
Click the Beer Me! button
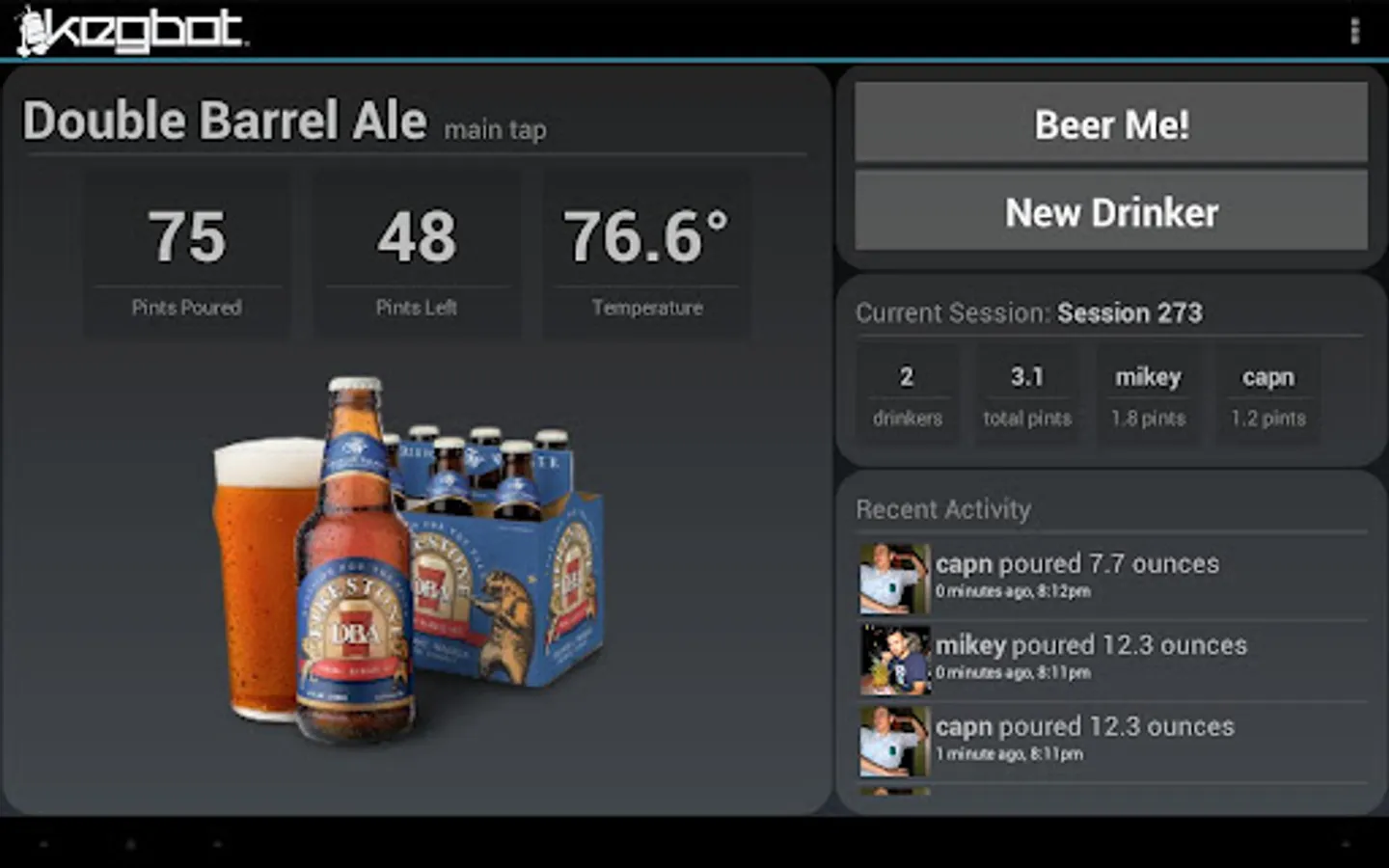coord(1111,122)
